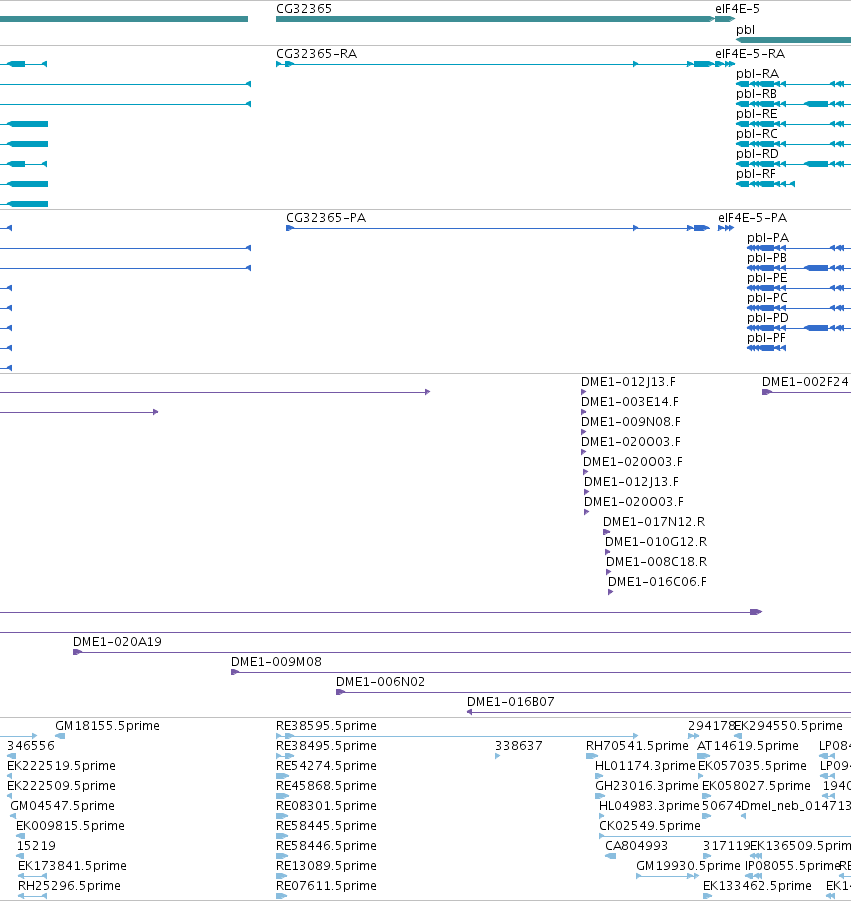851x901 pixels.
Task: Select the AT14619.5prime EST label
Action: [748, 746]
